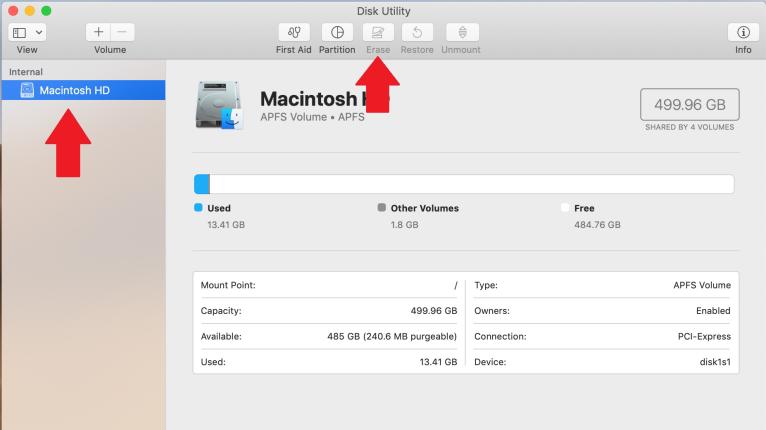Click the Erase toolbar icon
Image resolution: width=766 pixels, height=430 pixels.
point(378,33)
